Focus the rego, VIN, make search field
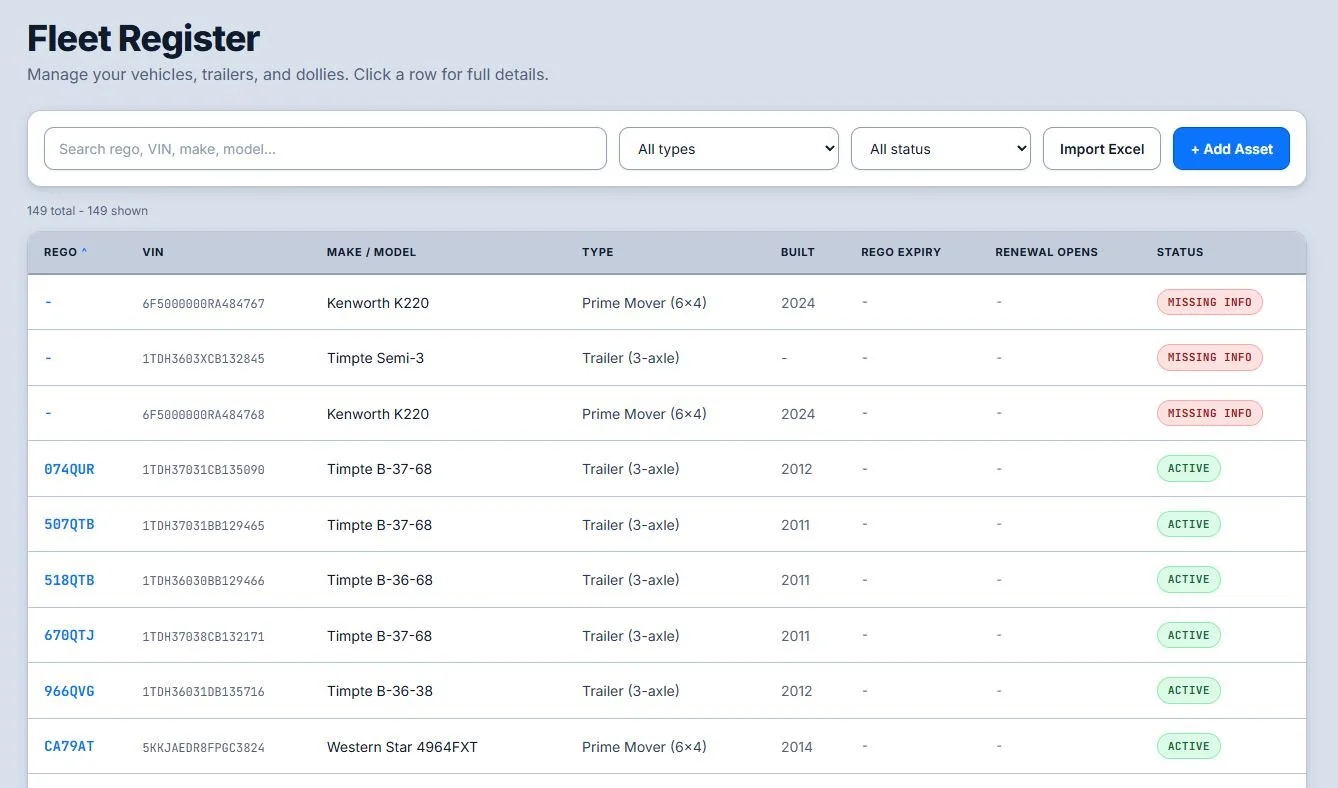Image resolution: width=1338 pixels, height=788 pixels. [x=325, y=149]
